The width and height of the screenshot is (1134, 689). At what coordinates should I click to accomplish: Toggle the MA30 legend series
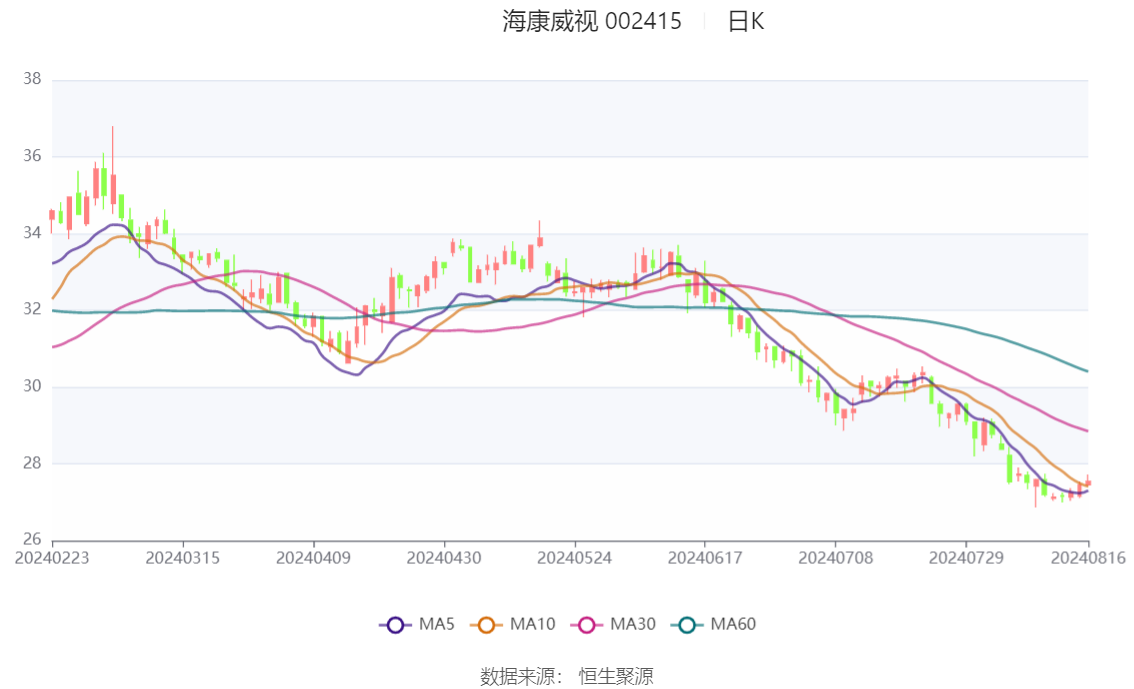point(613,625)
